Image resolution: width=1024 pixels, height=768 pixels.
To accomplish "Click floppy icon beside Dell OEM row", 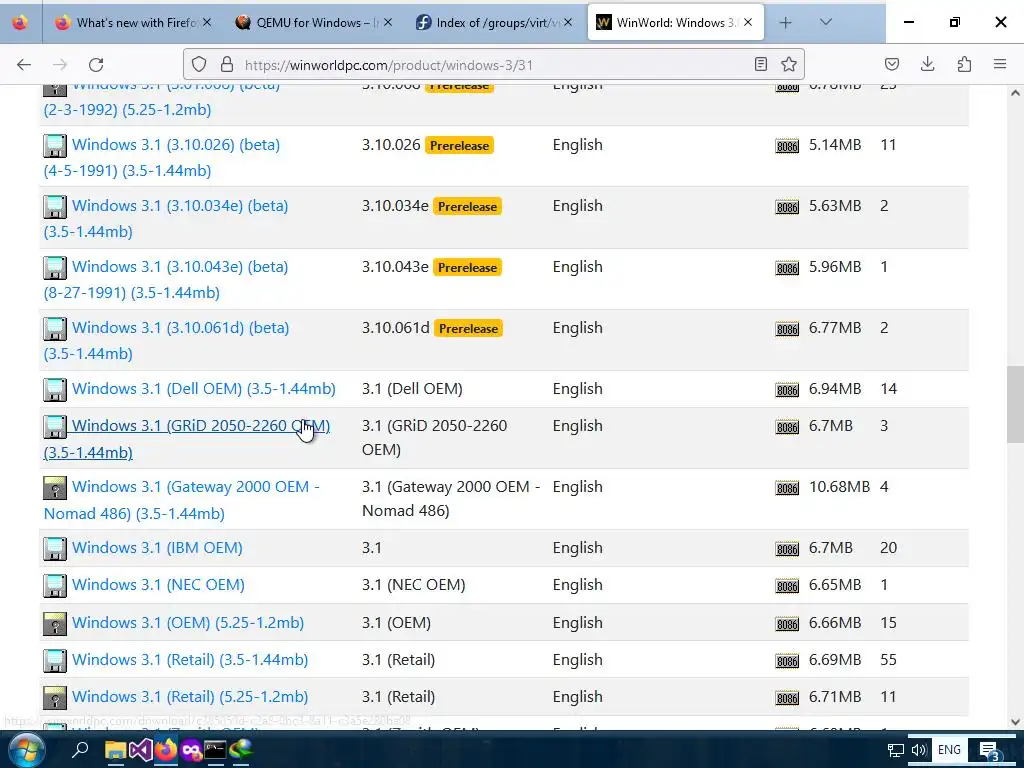I will pos(55,390).
